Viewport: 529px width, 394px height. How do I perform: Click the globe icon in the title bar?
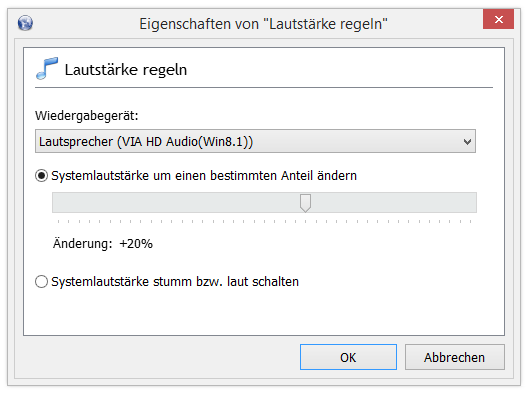[25, 23]
